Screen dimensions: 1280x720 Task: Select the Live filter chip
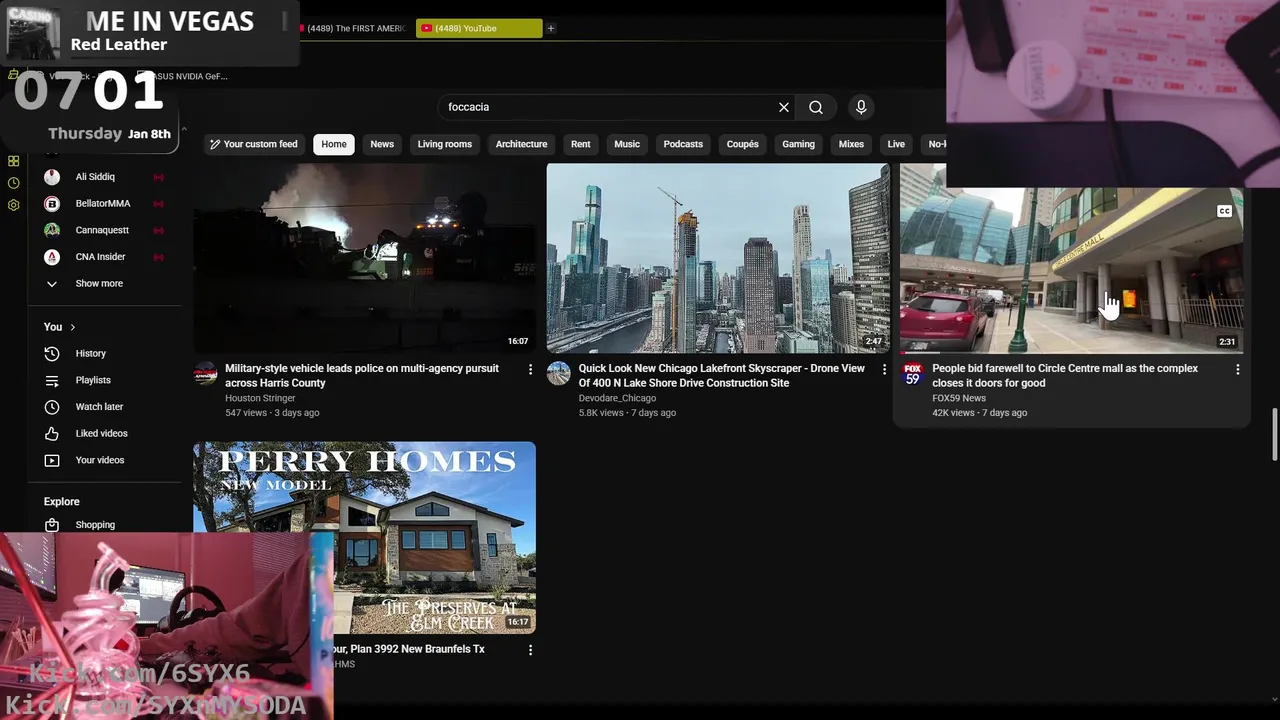click(896, 144)
